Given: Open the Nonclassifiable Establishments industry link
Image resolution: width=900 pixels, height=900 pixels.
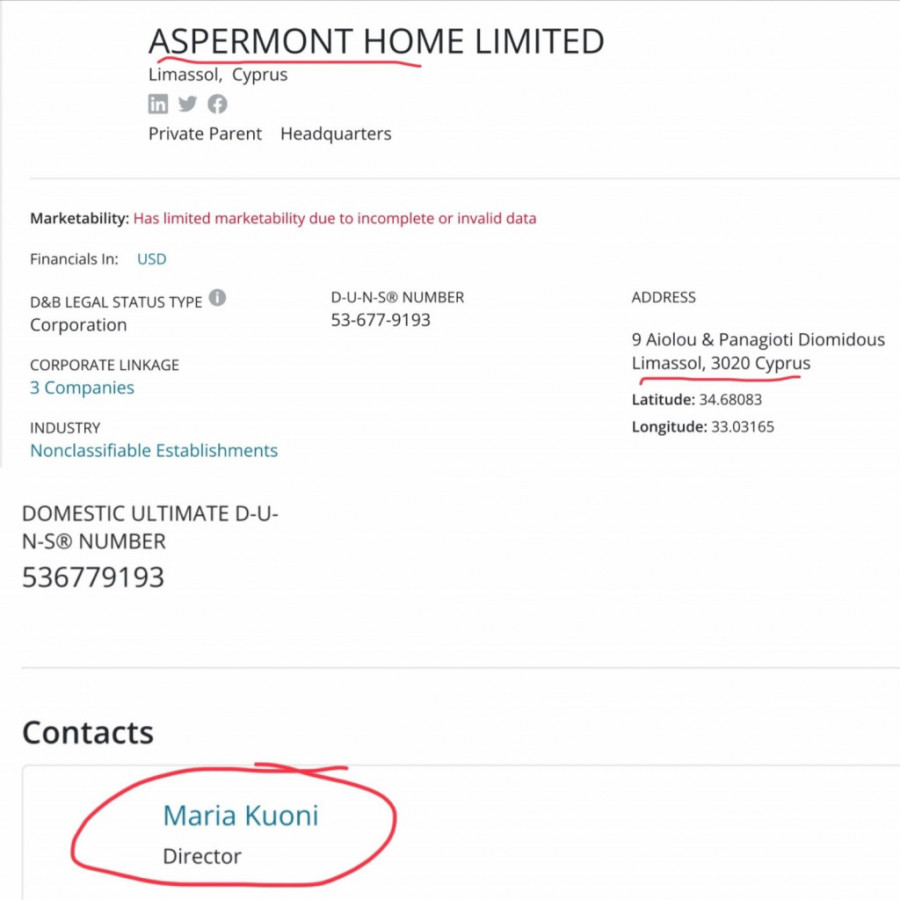Looking at the screenshot, I should tap(154, 451).
